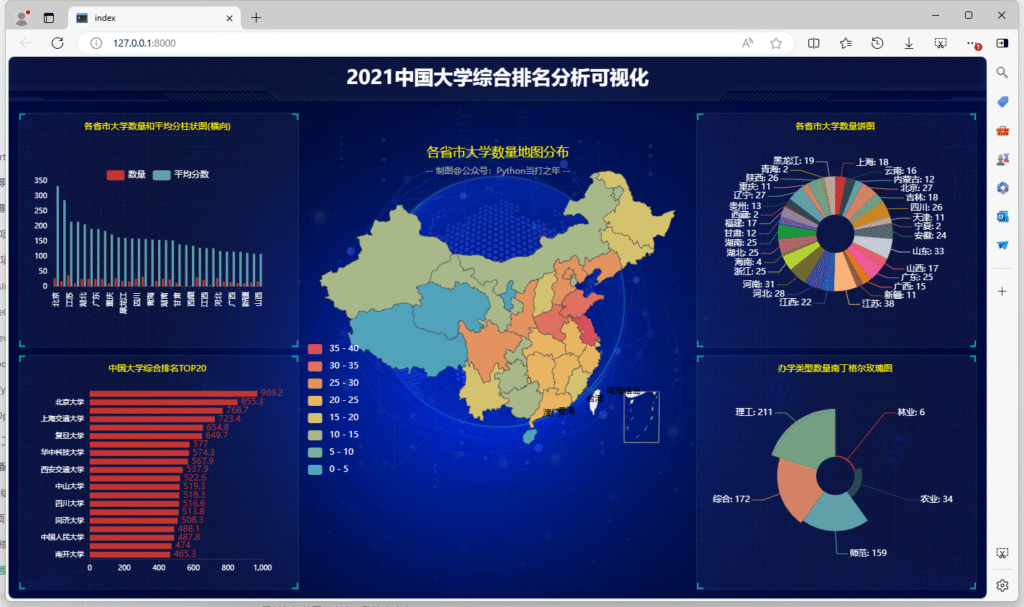Activate the Split screen toolbar icon
1024x607 pixels.
click(x=814, y=44)
